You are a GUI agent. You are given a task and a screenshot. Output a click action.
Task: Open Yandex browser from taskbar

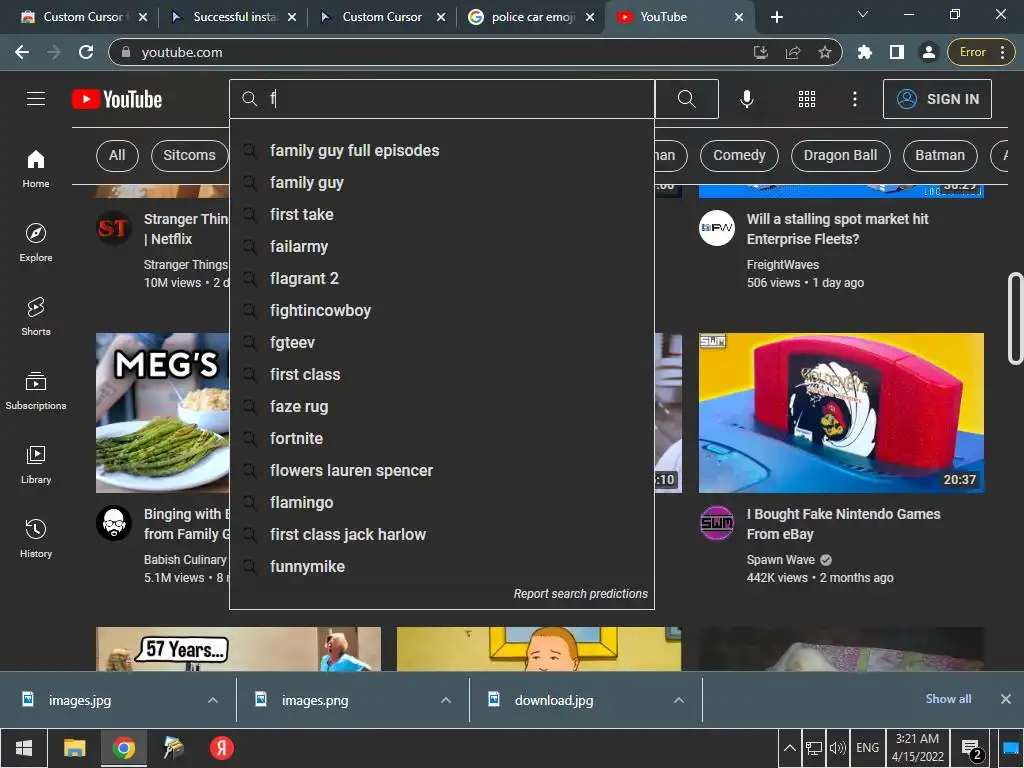[x=221, y=748]
